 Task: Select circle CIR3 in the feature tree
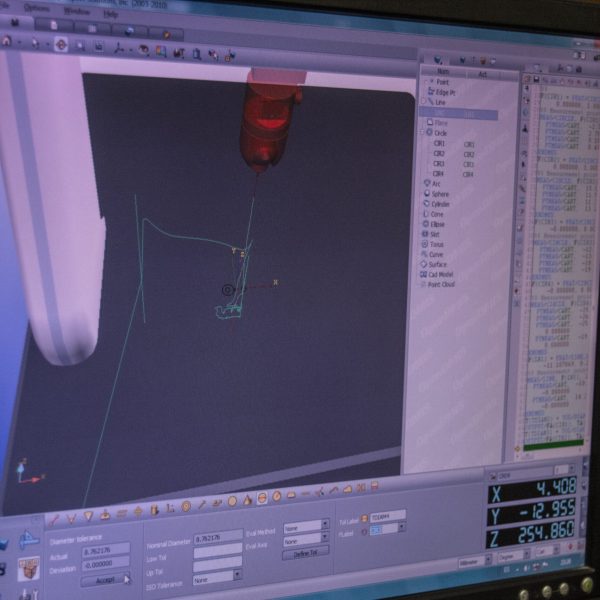439,163
